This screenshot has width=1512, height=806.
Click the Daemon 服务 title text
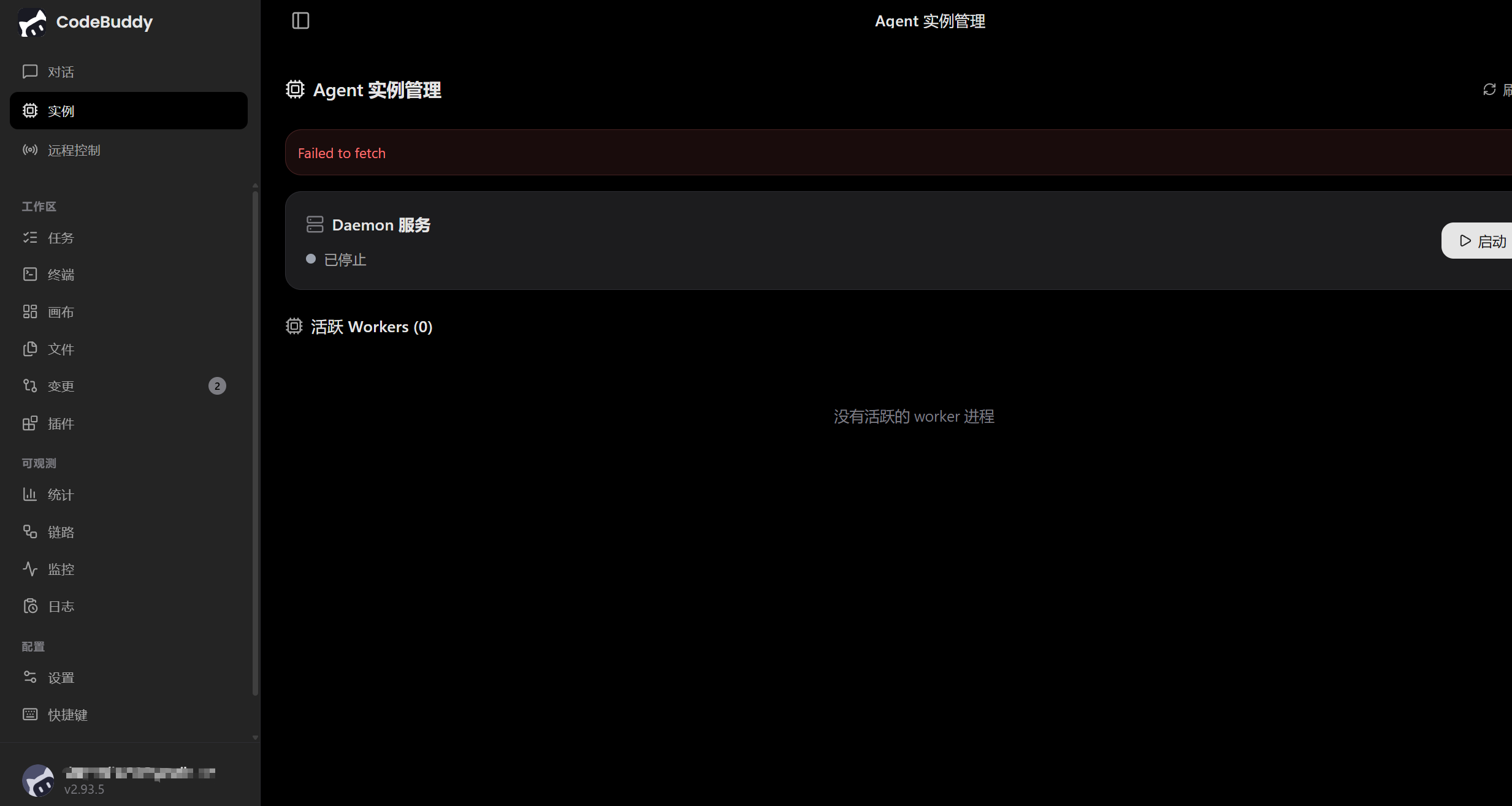pos(381,224)
